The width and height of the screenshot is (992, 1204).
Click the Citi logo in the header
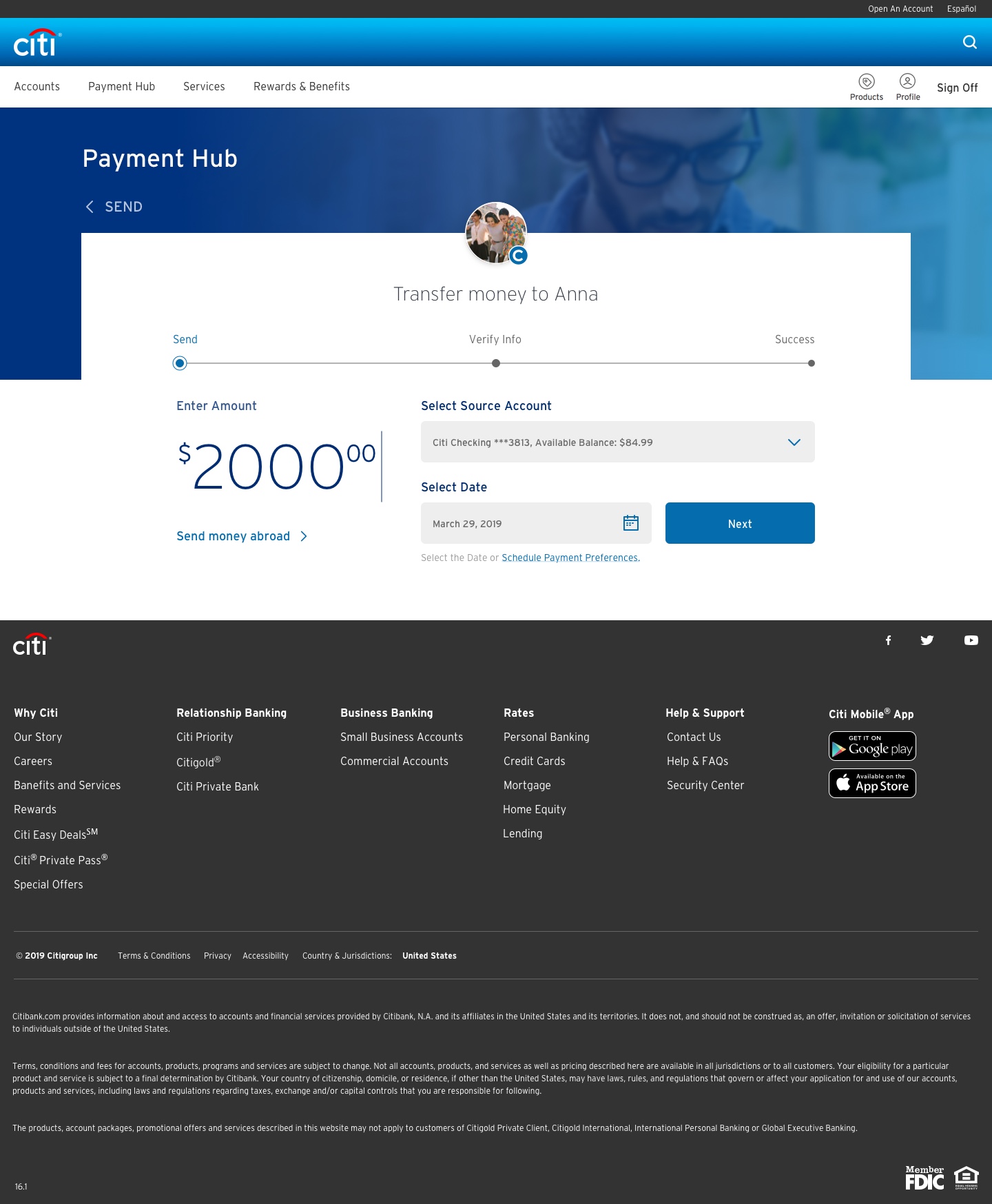click(x=37, y=43)
